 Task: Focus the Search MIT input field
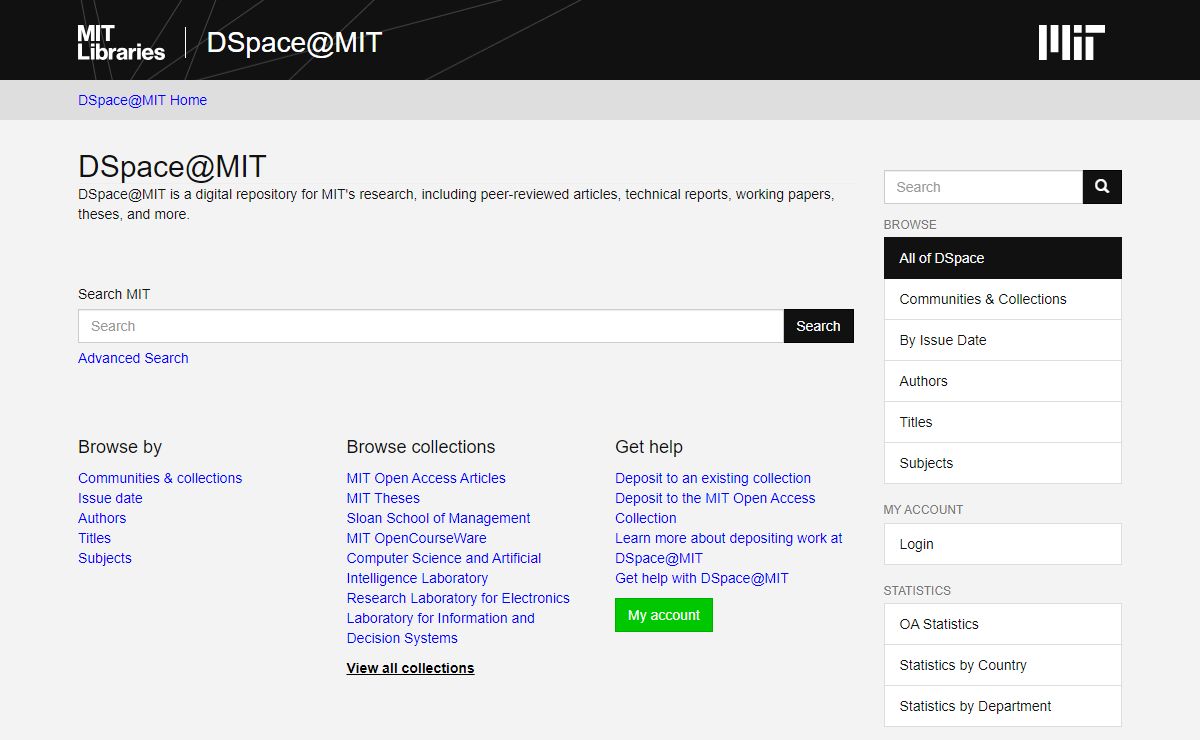431,326
